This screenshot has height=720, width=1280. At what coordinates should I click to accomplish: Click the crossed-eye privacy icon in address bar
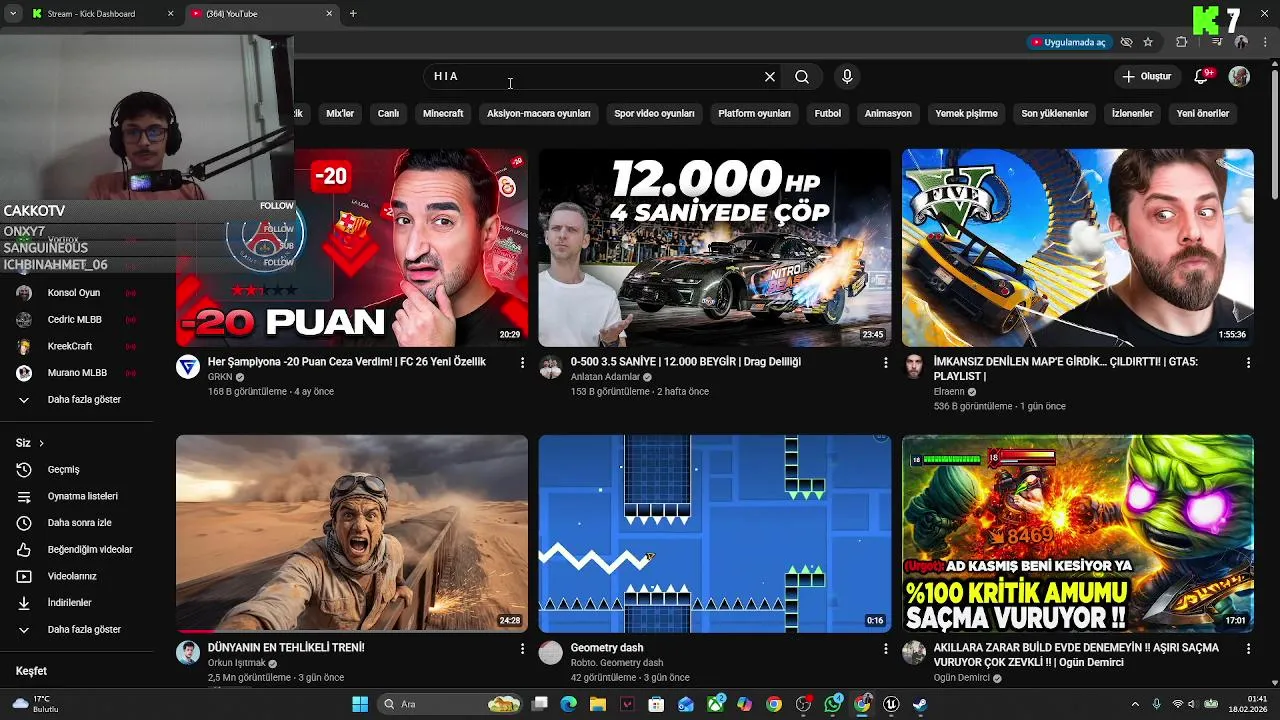click(1126, 42)
